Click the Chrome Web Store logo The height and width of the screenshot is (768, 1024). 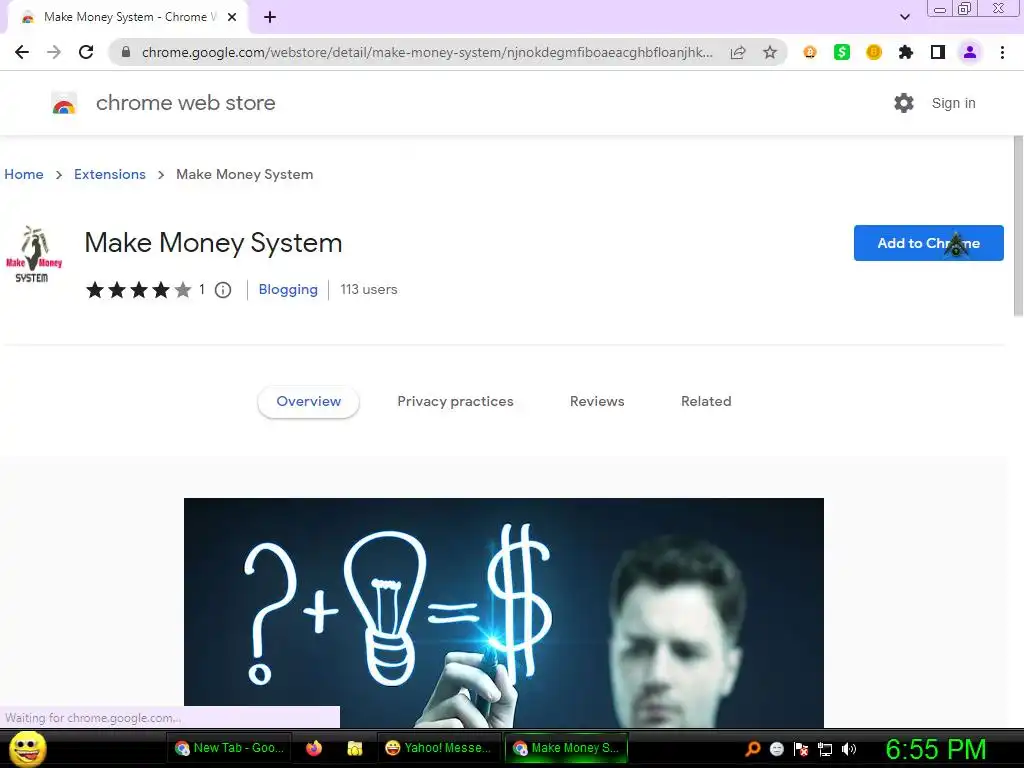[x=64, y=103]
